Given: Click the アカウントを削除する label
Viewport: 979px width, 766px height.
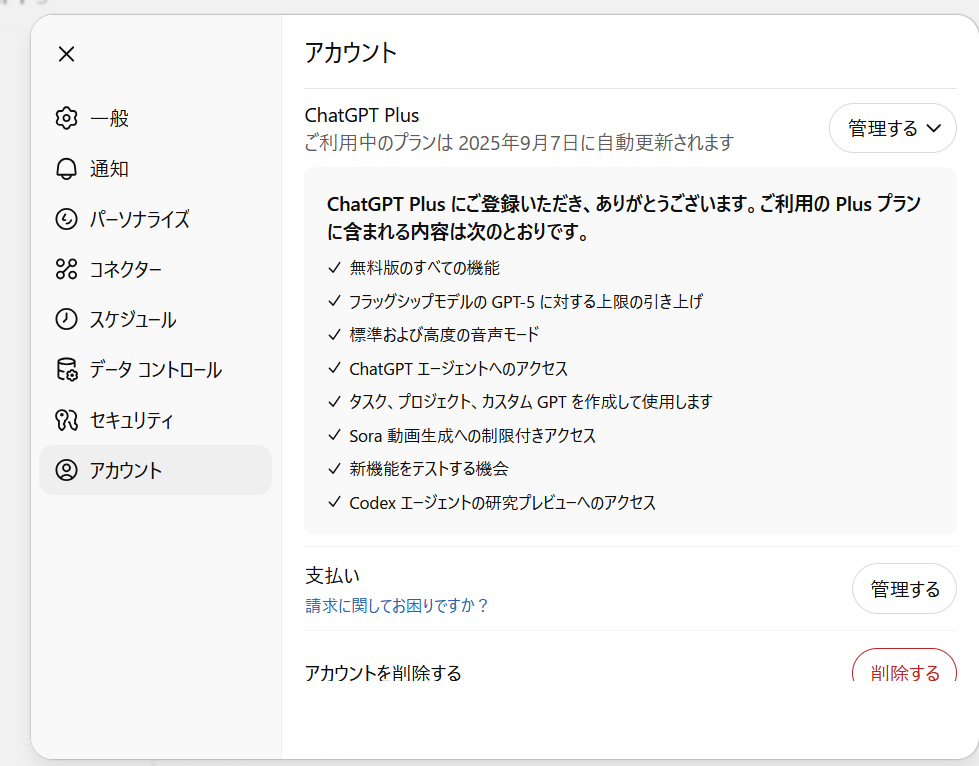Looking at the screenshot, I should coord(383,673).
